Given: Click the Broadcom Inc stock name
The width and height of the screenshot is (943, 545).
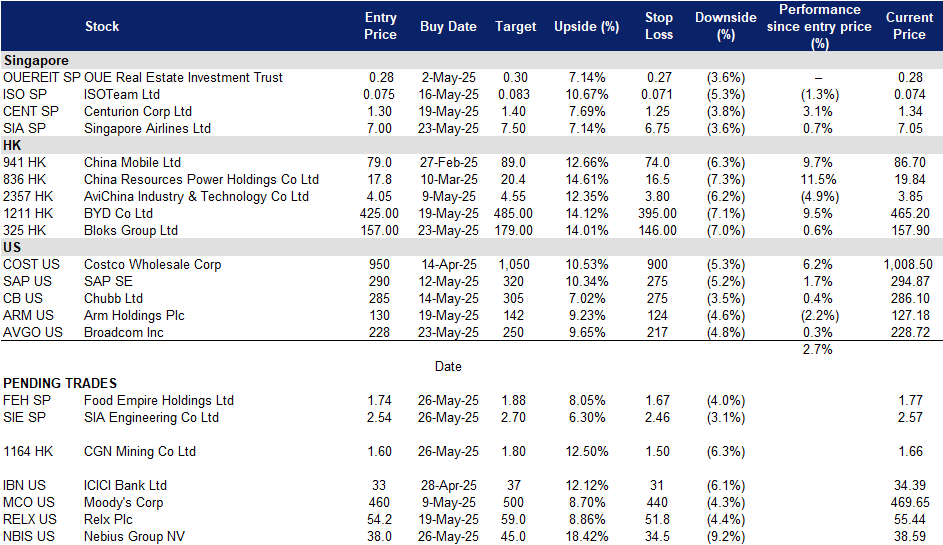Looking at the screenshot, I should [x=123, y=332].
